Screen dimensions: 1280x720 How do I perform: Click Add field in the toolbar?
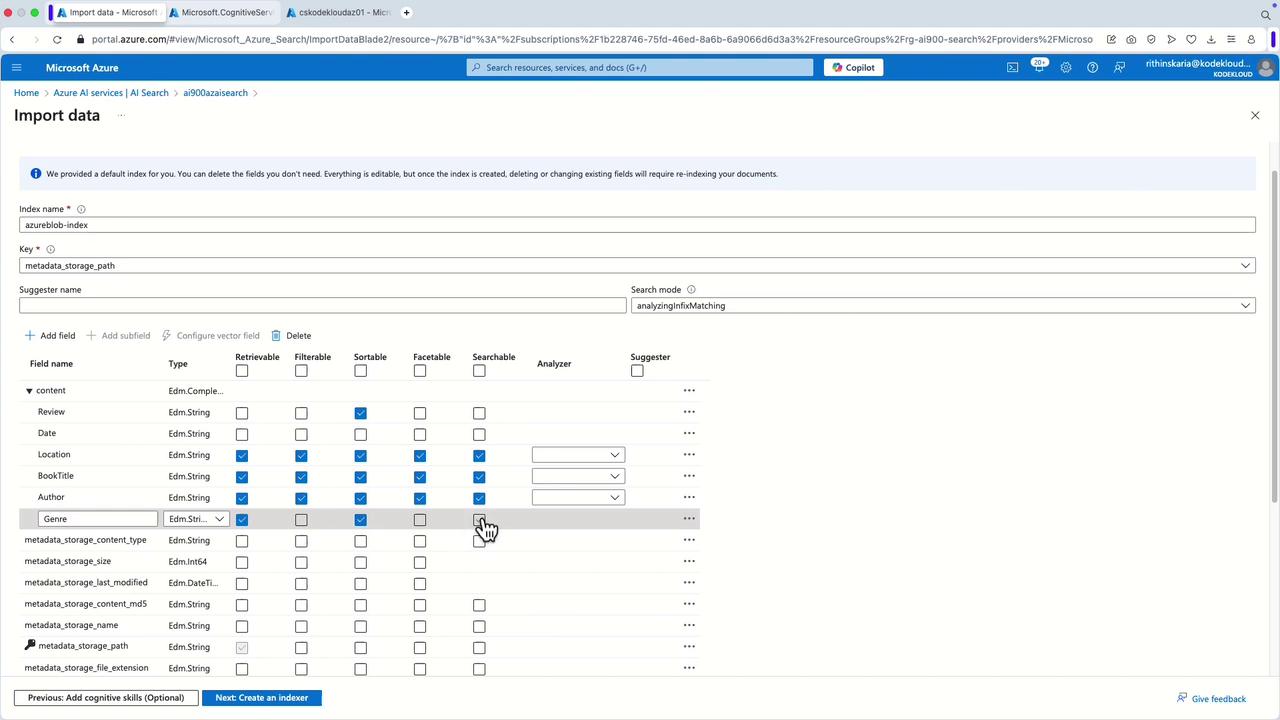[x=50, y=336]
